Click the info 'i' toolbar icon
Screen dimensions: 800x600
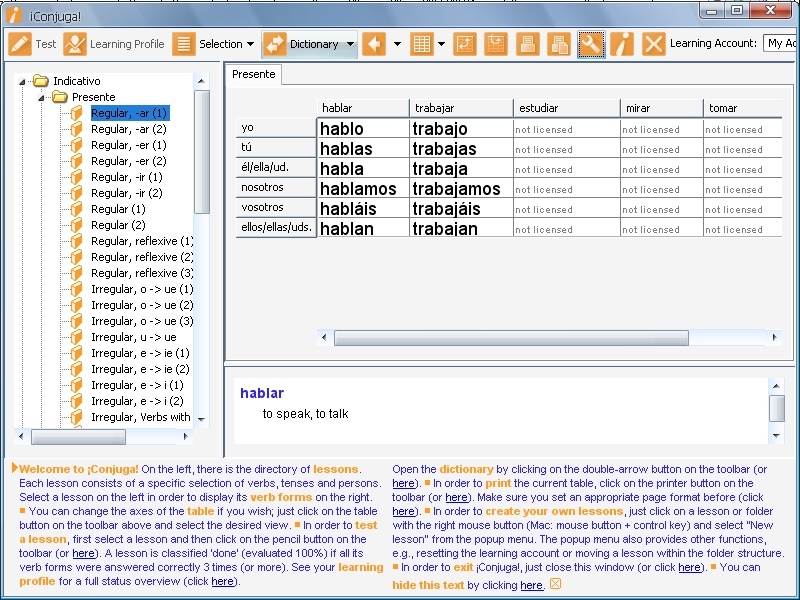point(622,44)
